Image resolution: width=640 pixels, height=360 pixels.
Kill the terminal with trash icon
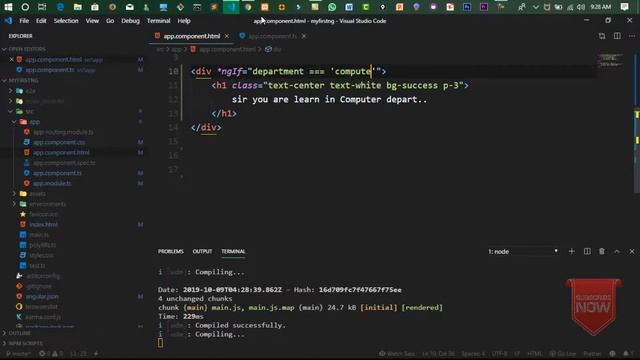click(x=602, y=251)
